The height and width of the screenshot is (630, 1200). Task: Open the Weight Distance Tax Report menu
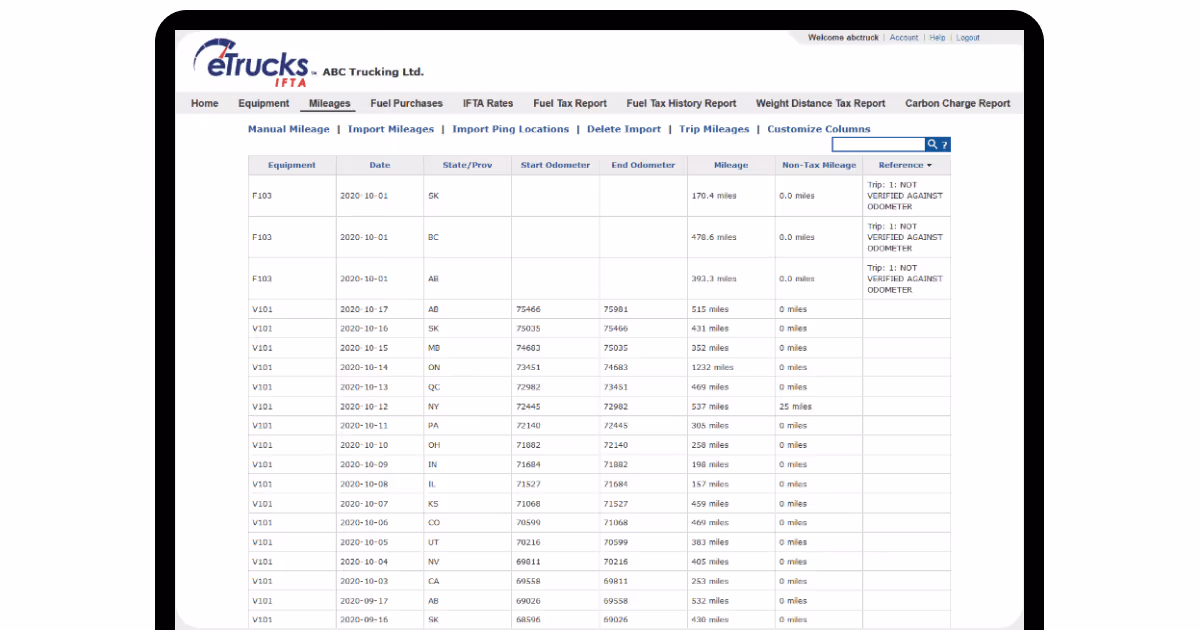pyautogui.click(x=820, y=103)
